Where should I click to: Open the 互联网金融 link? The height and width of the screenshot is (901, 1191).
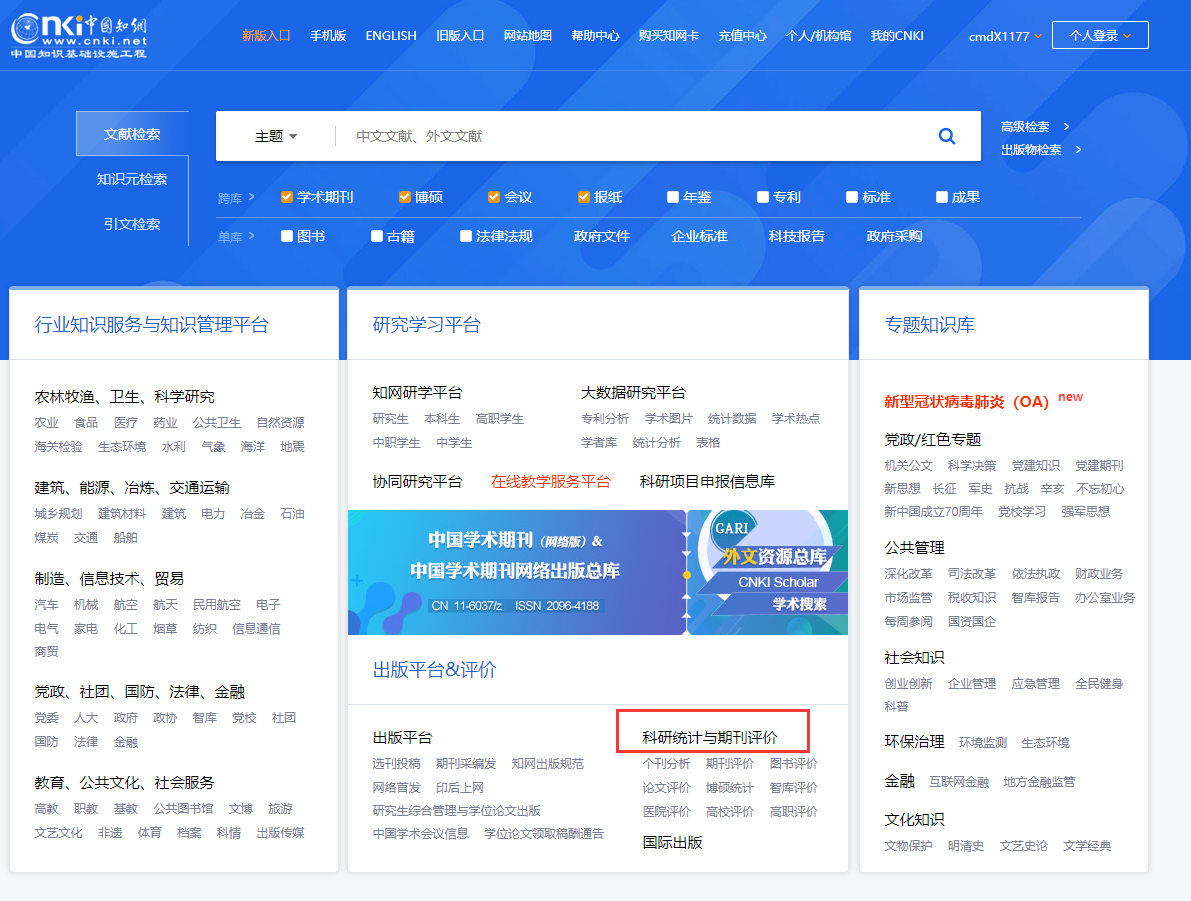pos(959,782)
